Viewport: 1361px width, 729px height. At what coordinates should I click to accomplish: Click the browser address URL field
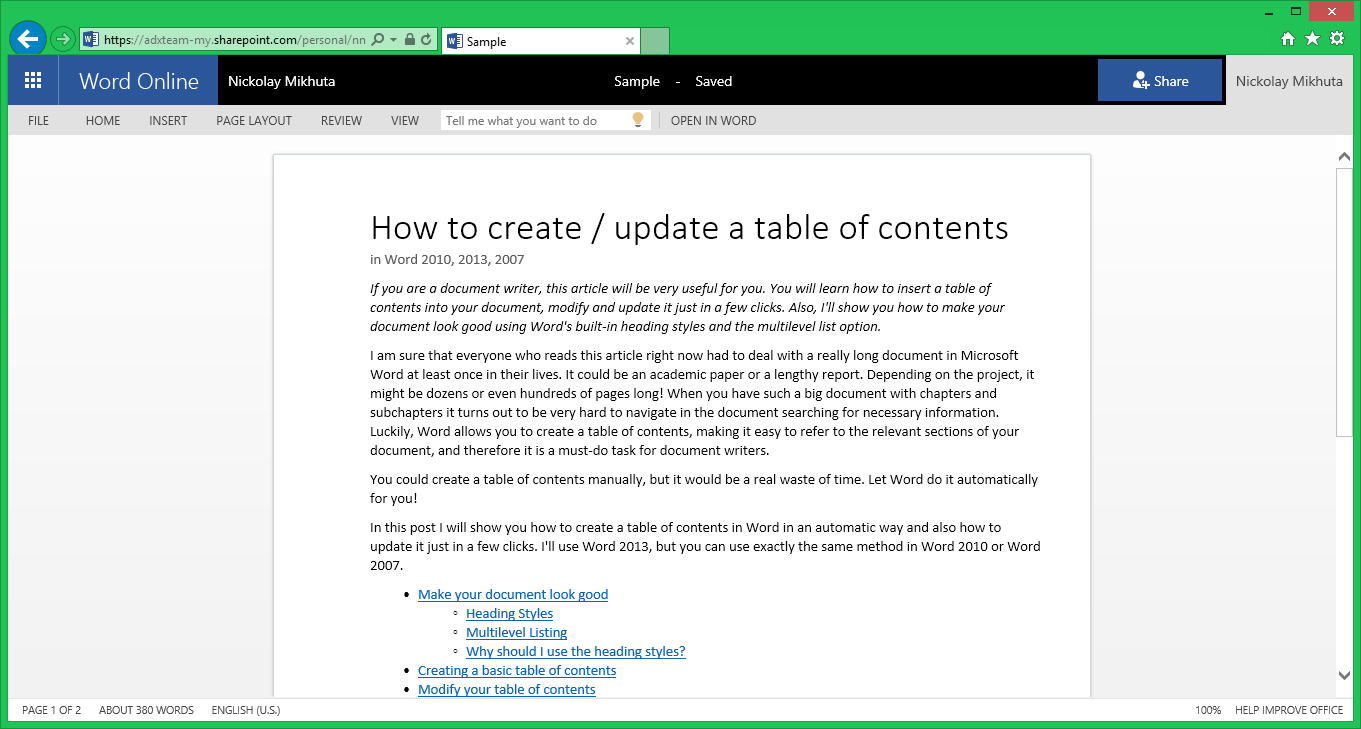[x=234, y=40]
